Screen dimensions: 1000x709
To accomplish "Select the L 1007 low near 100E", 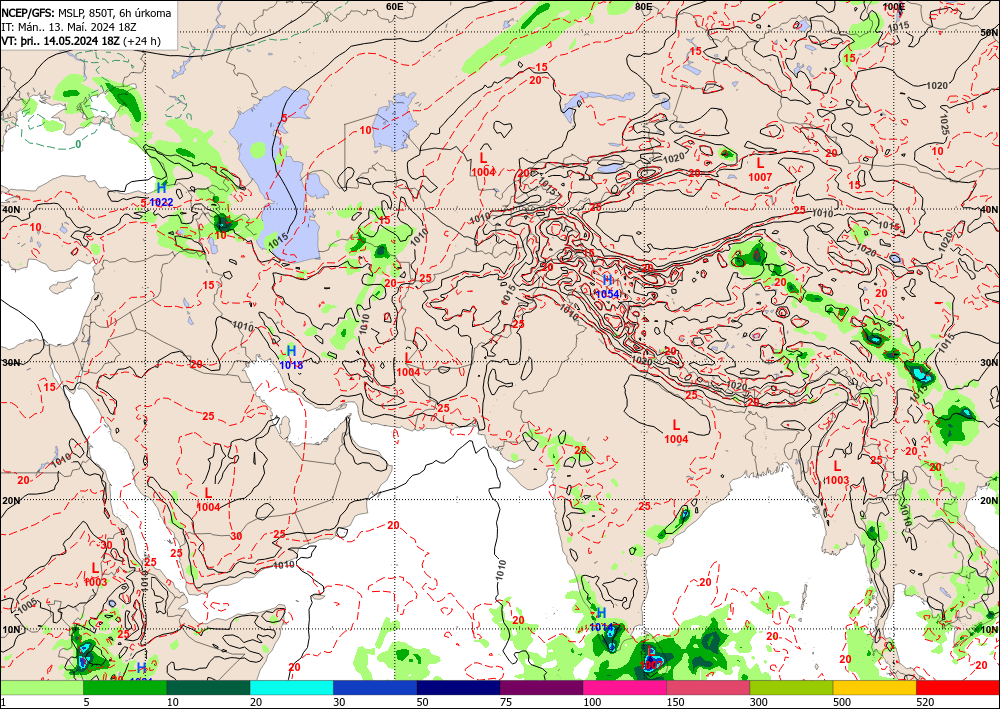I will point(760,170).
